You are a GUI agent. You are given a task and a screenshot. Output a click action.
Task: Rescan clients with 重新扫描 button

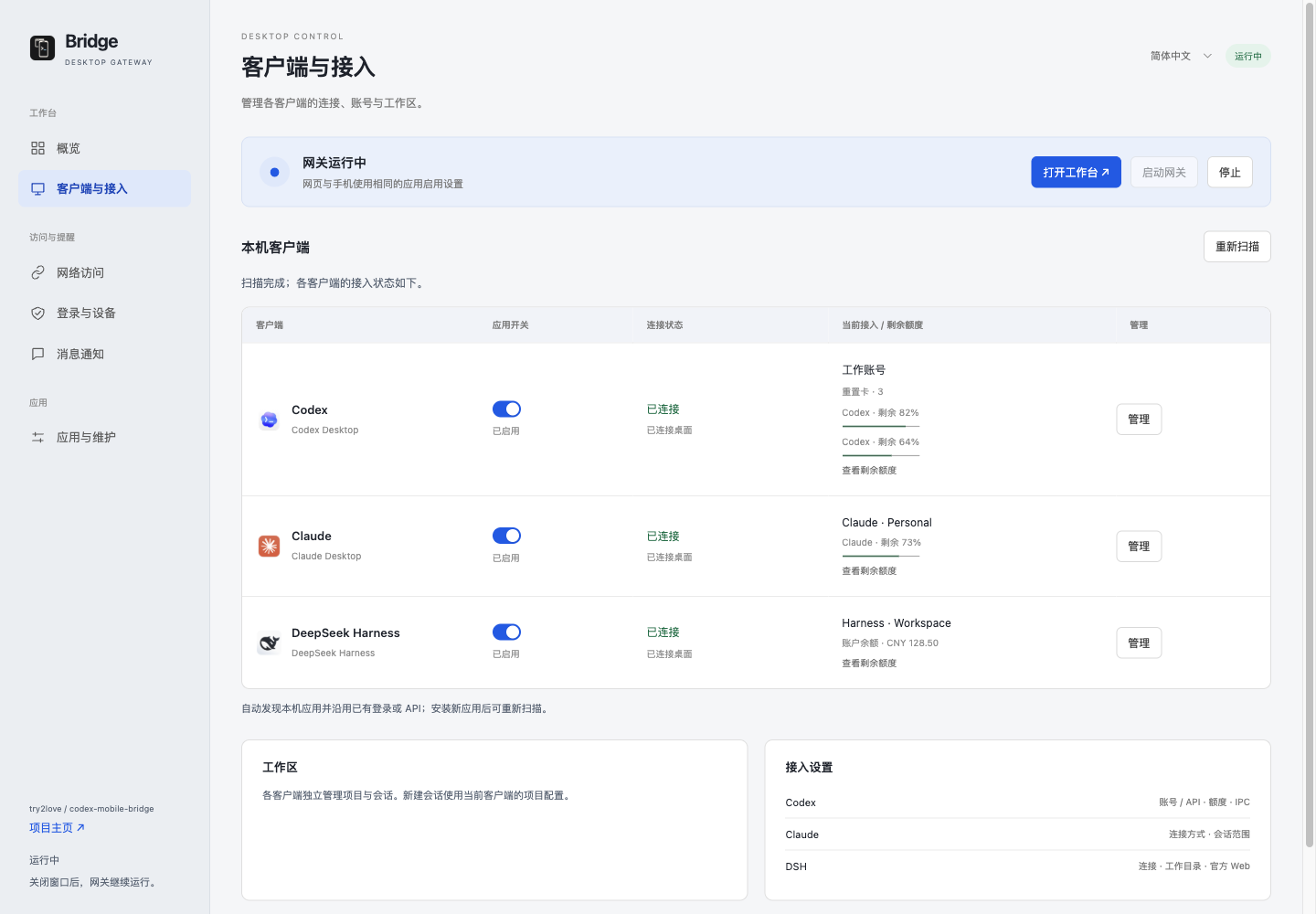coord(1237,247)
